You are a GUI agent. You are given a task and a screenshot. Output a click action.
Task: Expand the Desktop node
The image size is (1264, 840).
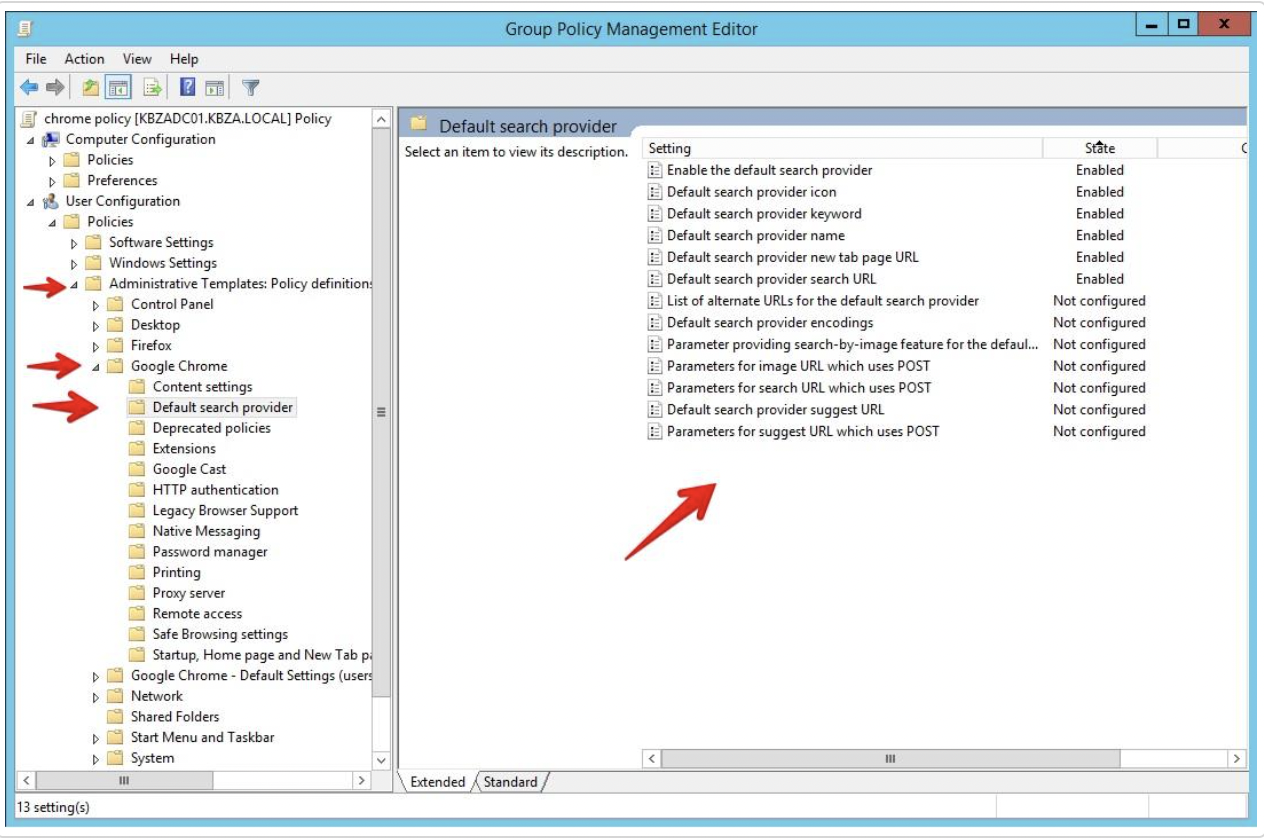(x=97, y=326)
